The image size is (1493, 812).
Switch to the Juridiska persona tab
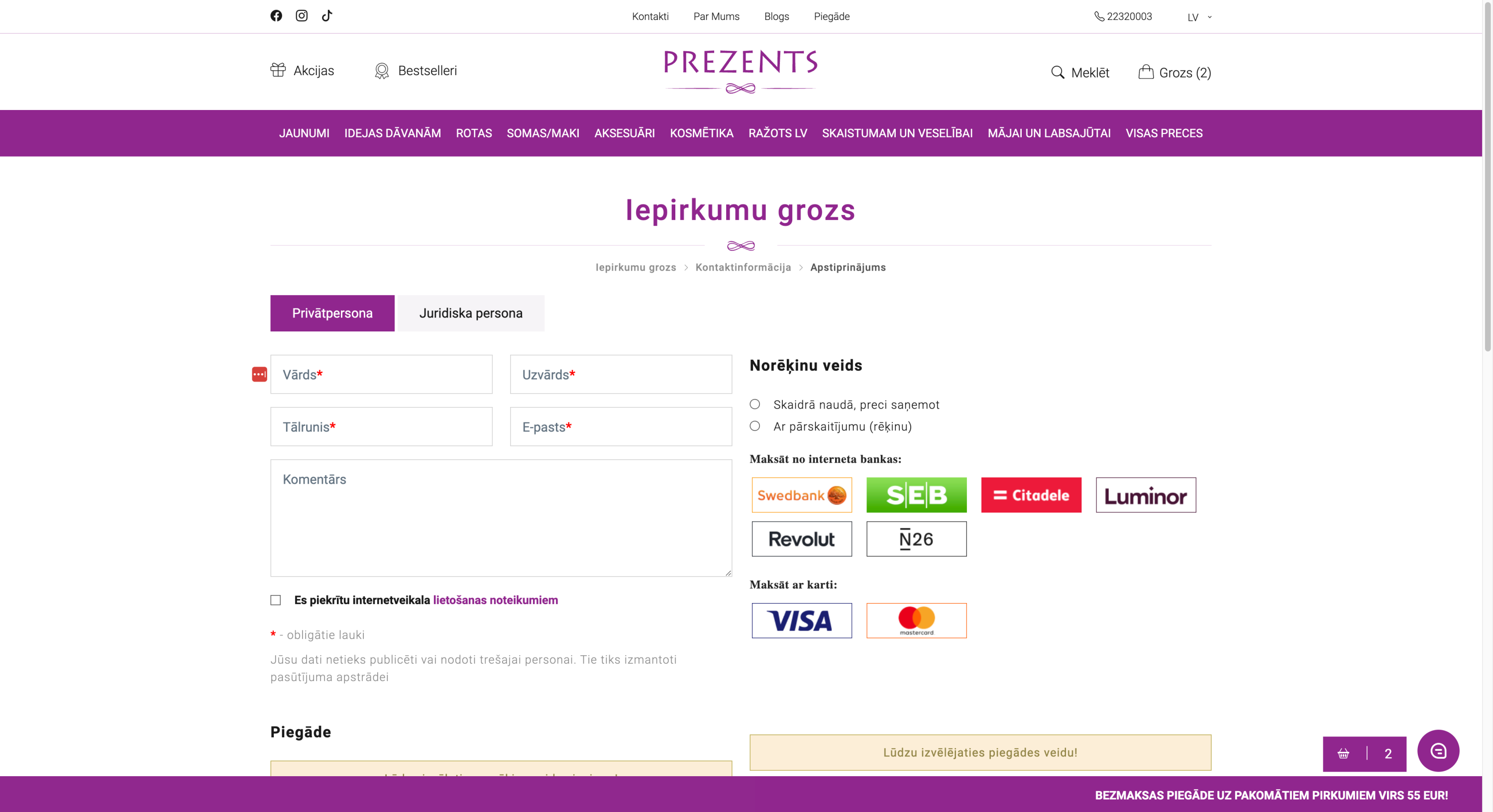[471, 313]
